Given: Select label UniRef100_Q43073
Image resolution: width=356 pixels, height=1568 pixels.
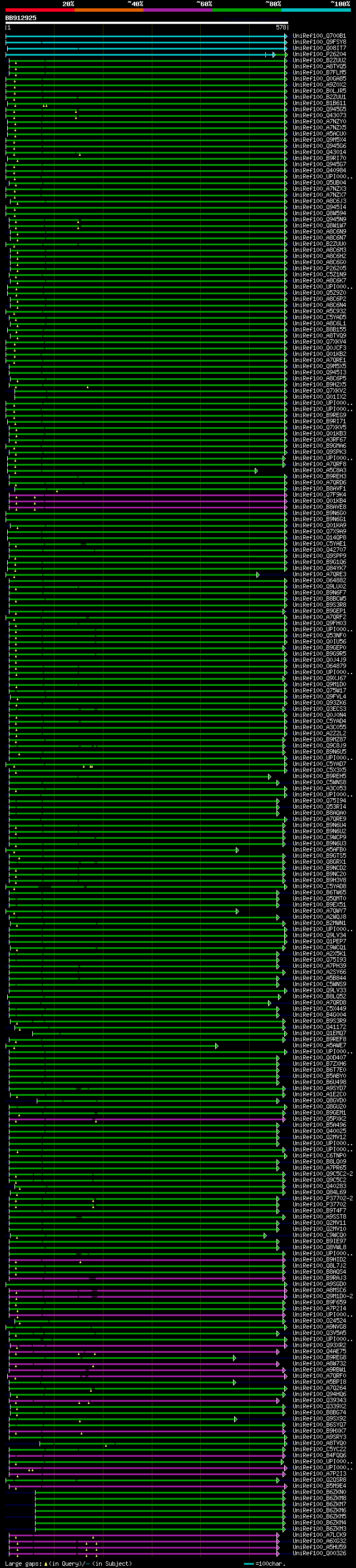Looking at the screenshot, I should tap(319, 116).
